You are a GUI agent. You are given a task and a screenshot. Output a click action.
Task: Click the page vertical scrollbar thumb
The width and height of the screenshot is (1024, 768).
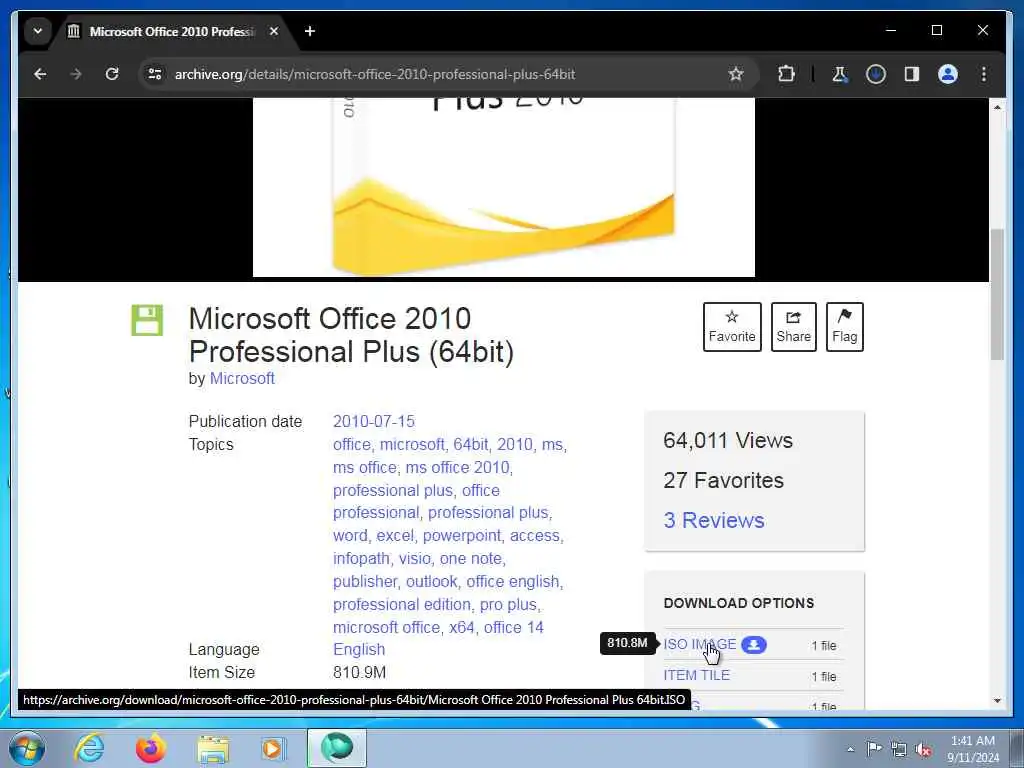coord(997,294)
